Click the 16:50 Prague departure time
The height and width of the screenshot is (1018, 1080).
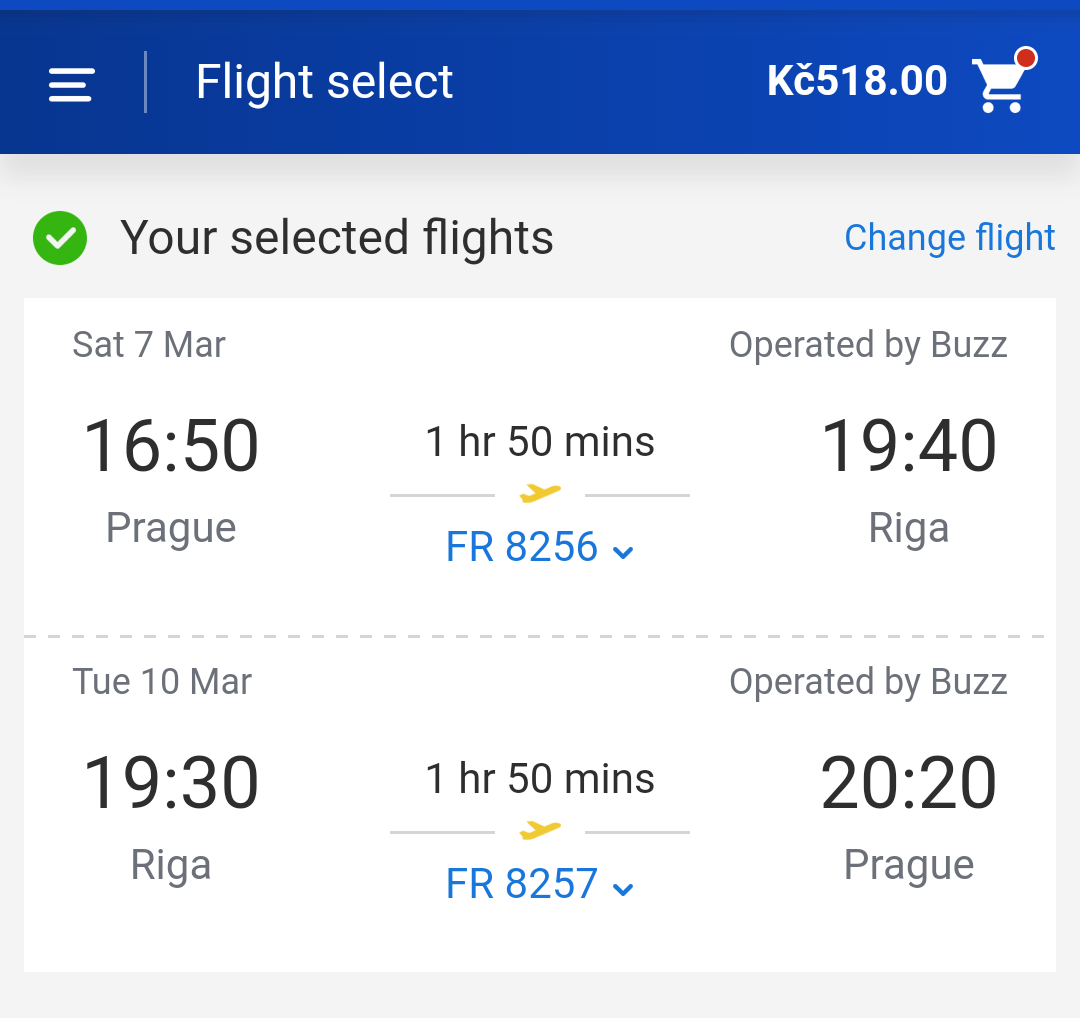click(x=171, y=446)
